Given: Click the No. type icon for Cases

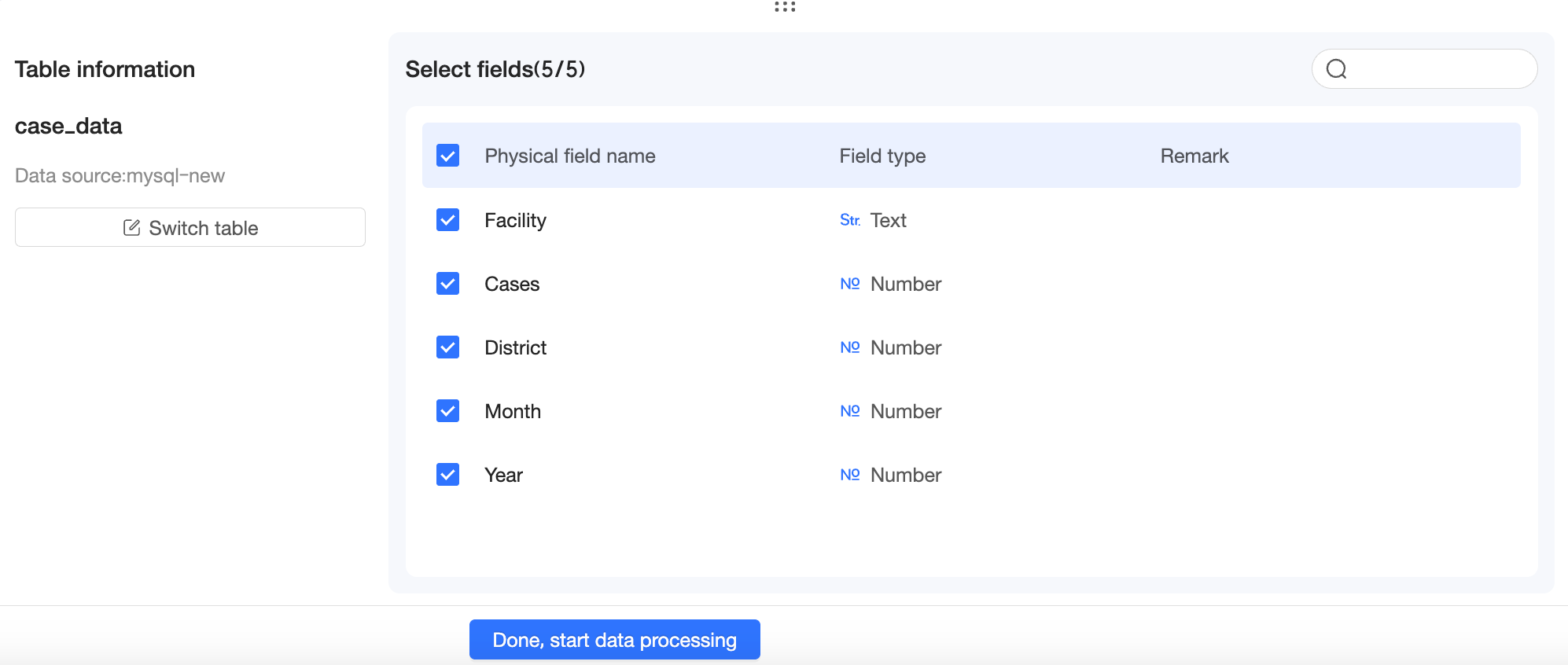Looking at the screenshot, I should 849,284.
